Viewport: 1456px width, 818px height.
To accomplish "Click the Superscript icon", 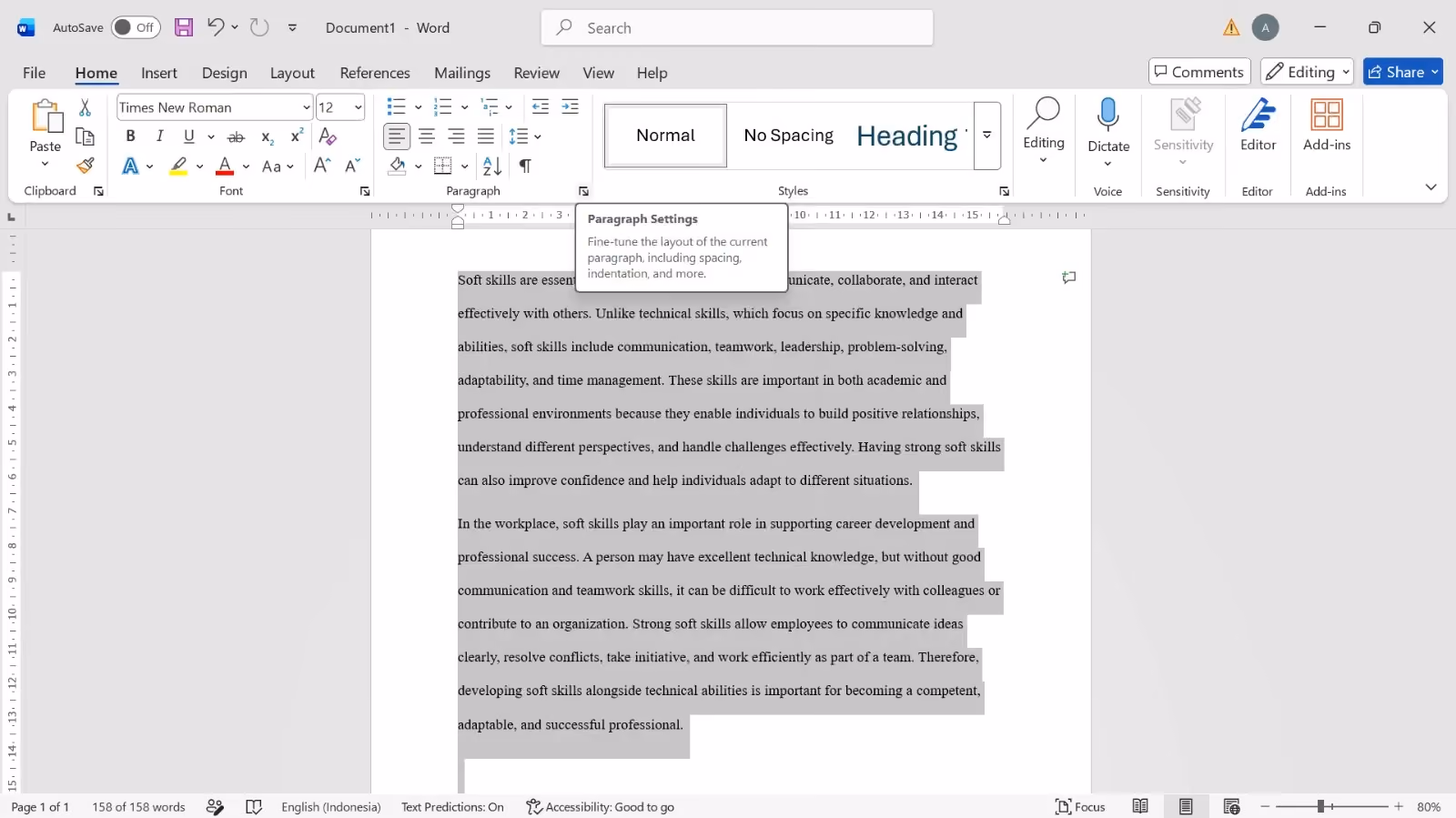I will (297, 136).
